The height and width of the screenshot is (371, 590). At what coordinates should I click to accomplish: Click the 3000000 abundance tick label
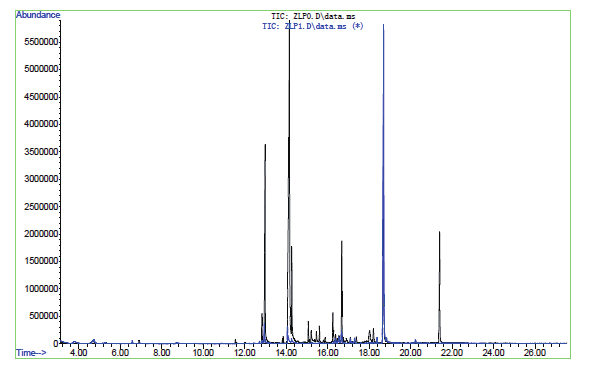pos(41,179)
